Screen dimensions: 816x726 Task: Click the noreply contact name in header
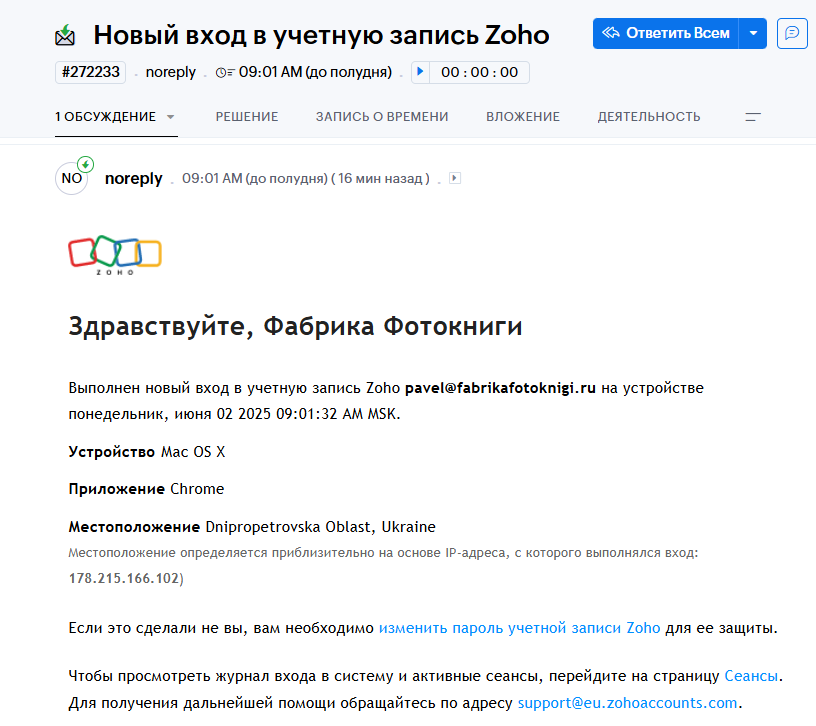coord(171,72)
